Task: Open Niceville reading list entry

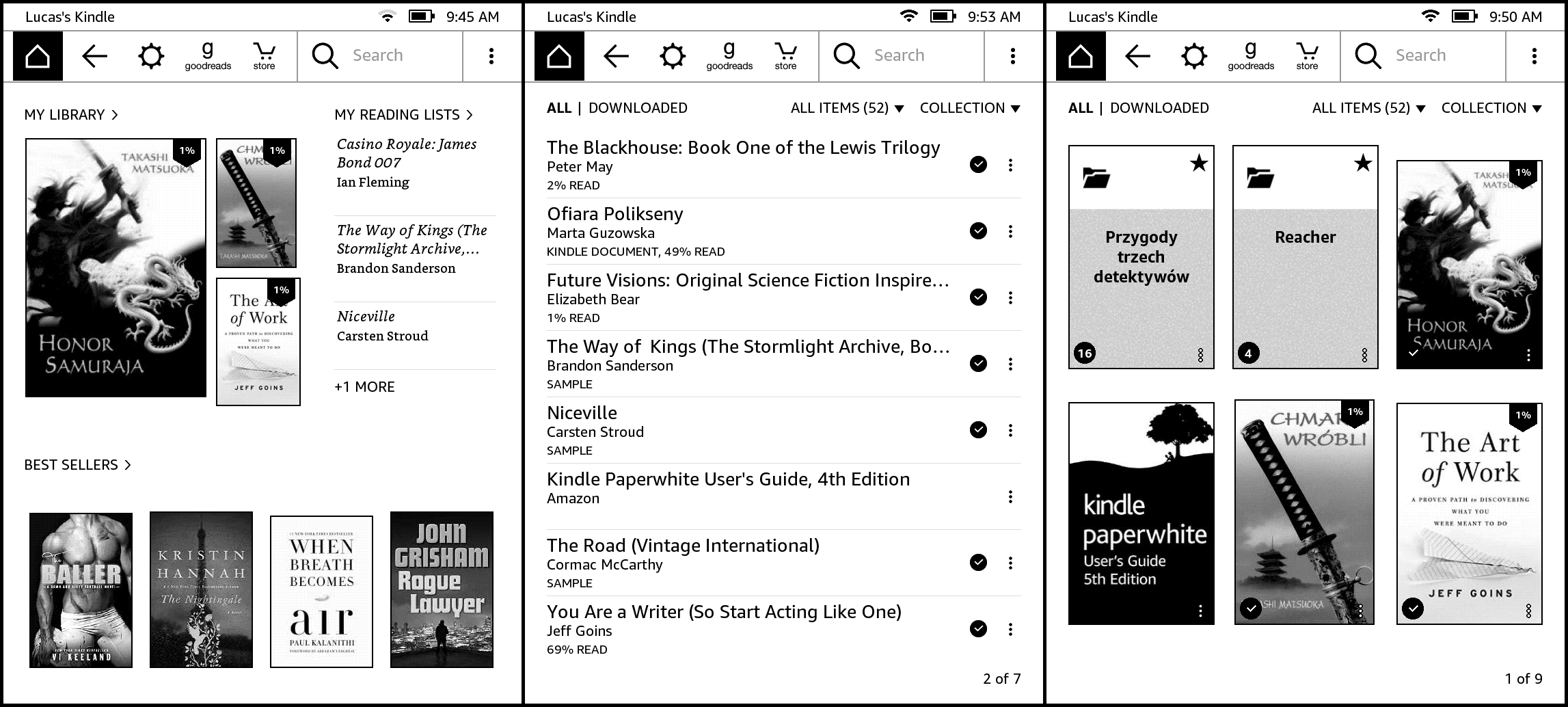Action: [415, 326]
